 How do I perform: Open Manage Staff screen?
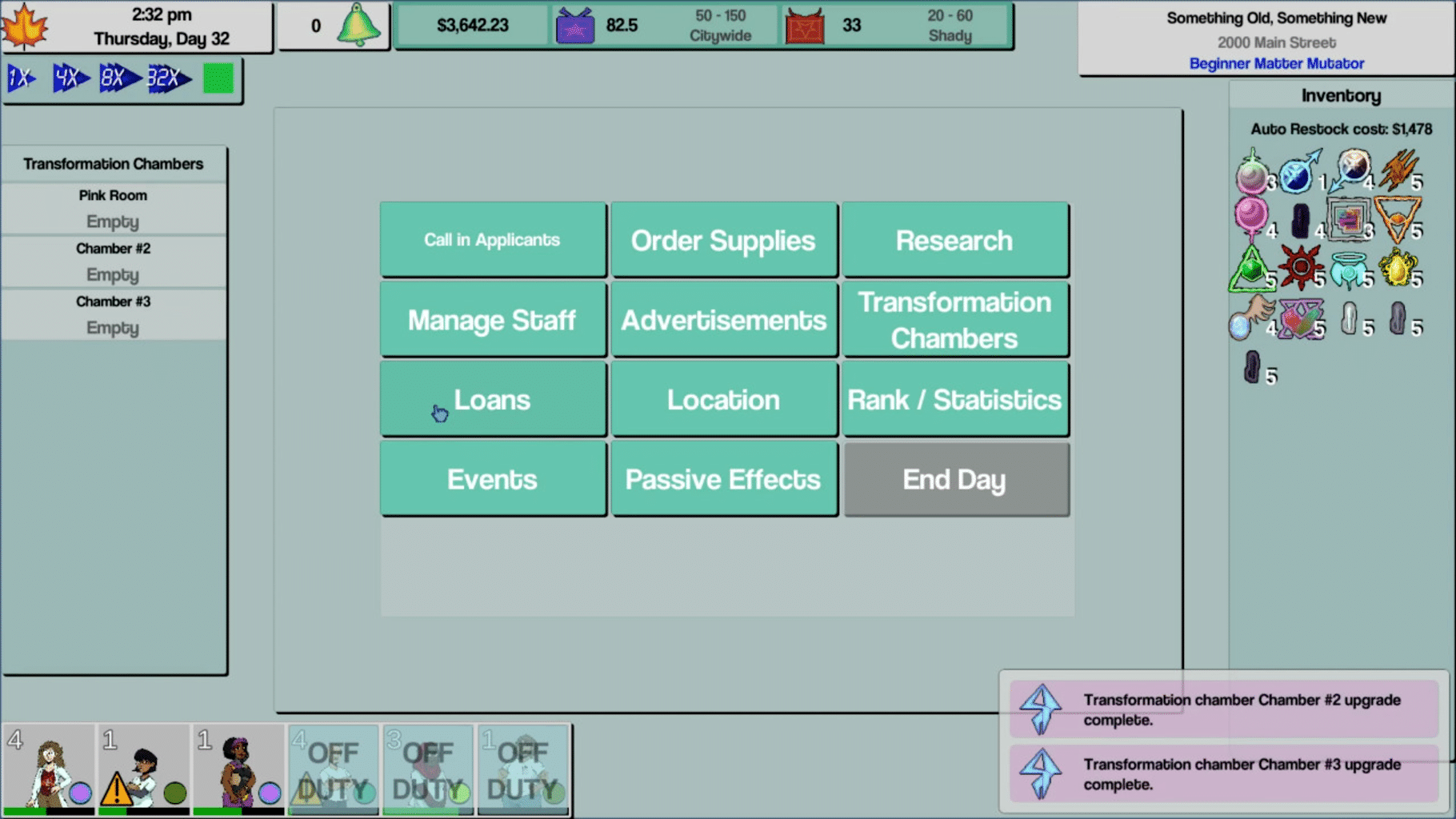[493, 319]
